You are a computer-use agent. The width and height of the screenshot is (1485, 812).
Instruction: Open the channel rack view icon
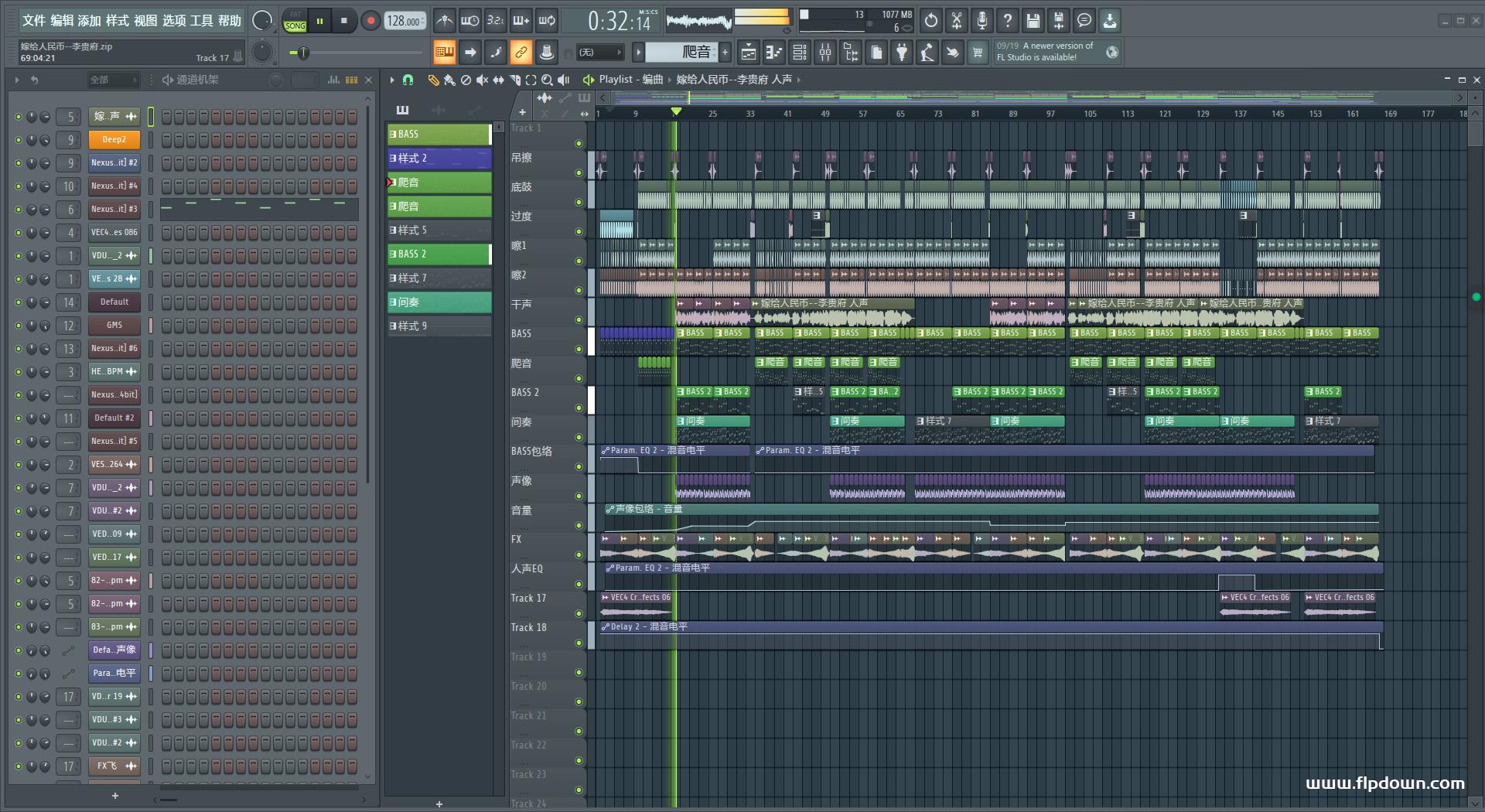coord(800,52)
